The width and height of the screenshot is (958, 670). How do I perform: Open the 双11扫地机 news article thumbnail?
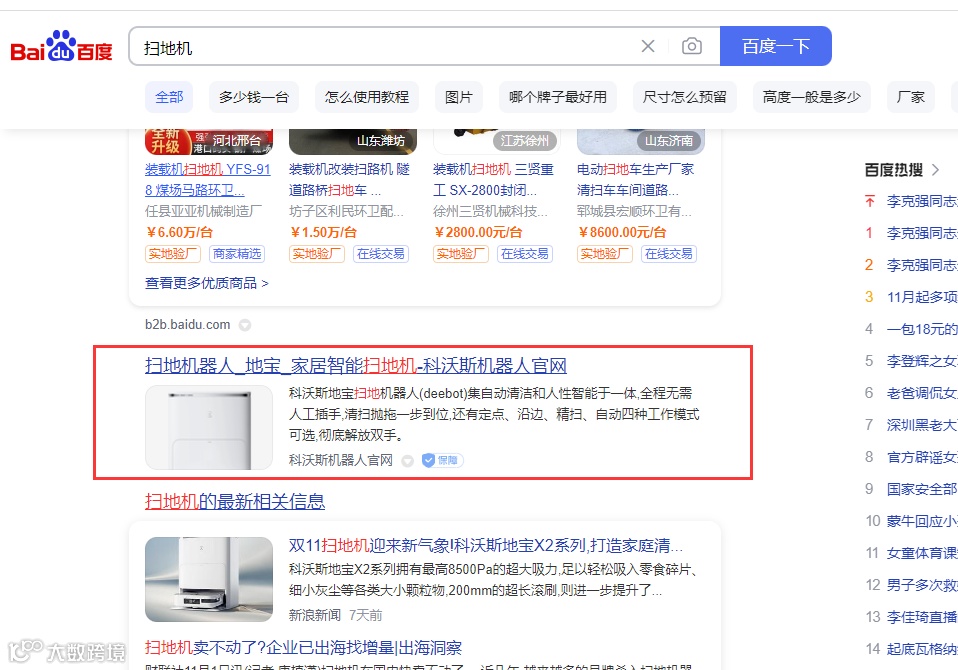(x=209, y=579)
